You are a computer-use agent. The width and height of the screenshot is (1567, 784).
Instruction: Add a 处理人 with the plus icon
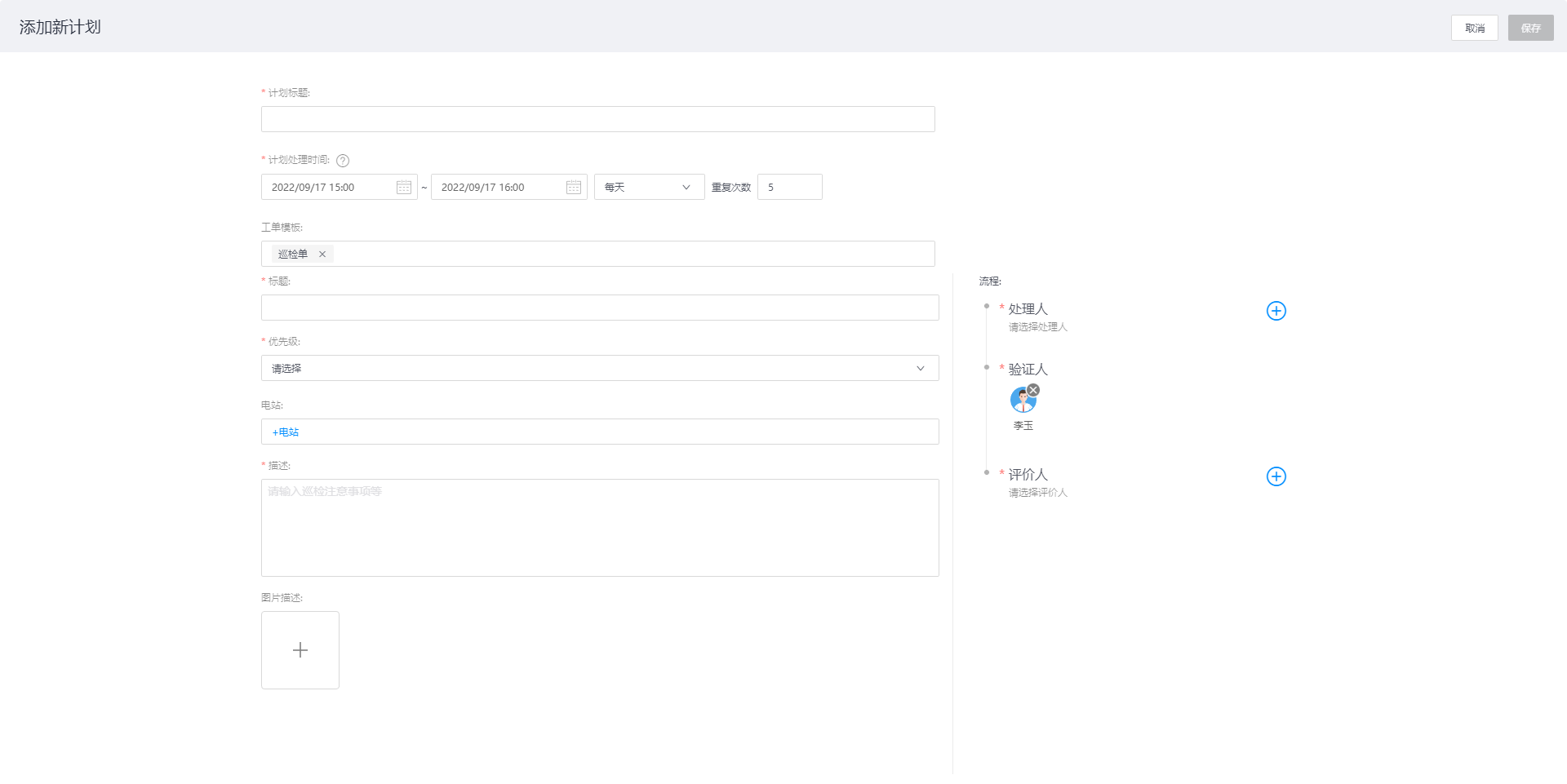tap(1276, 311)
